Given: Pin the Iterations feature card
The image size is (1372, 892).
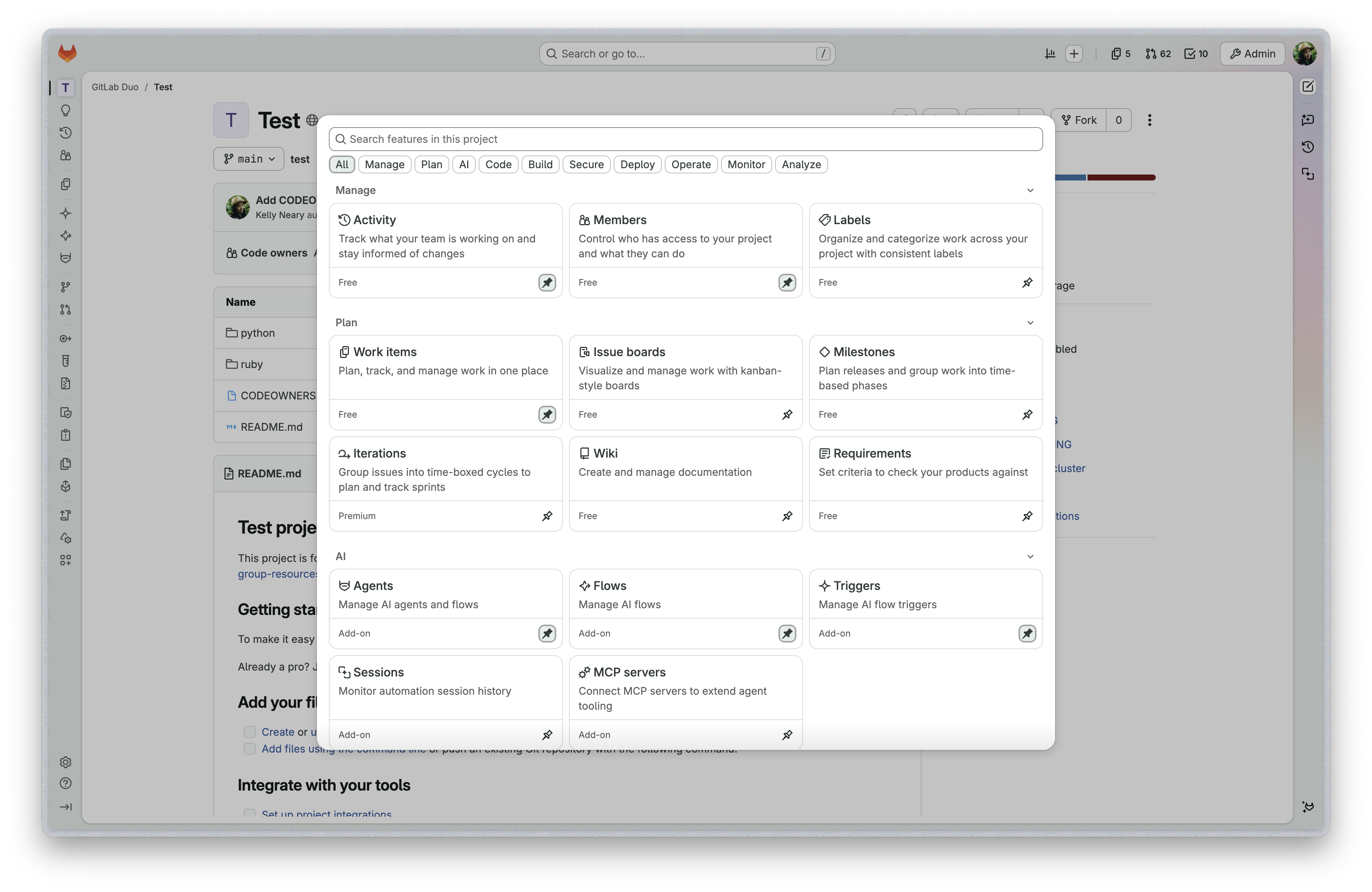Looking at the screenshot, I should (547, 516).
